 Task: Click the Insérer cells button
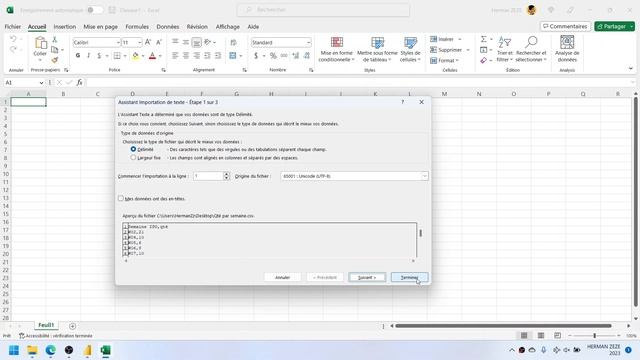pos(442,39)
